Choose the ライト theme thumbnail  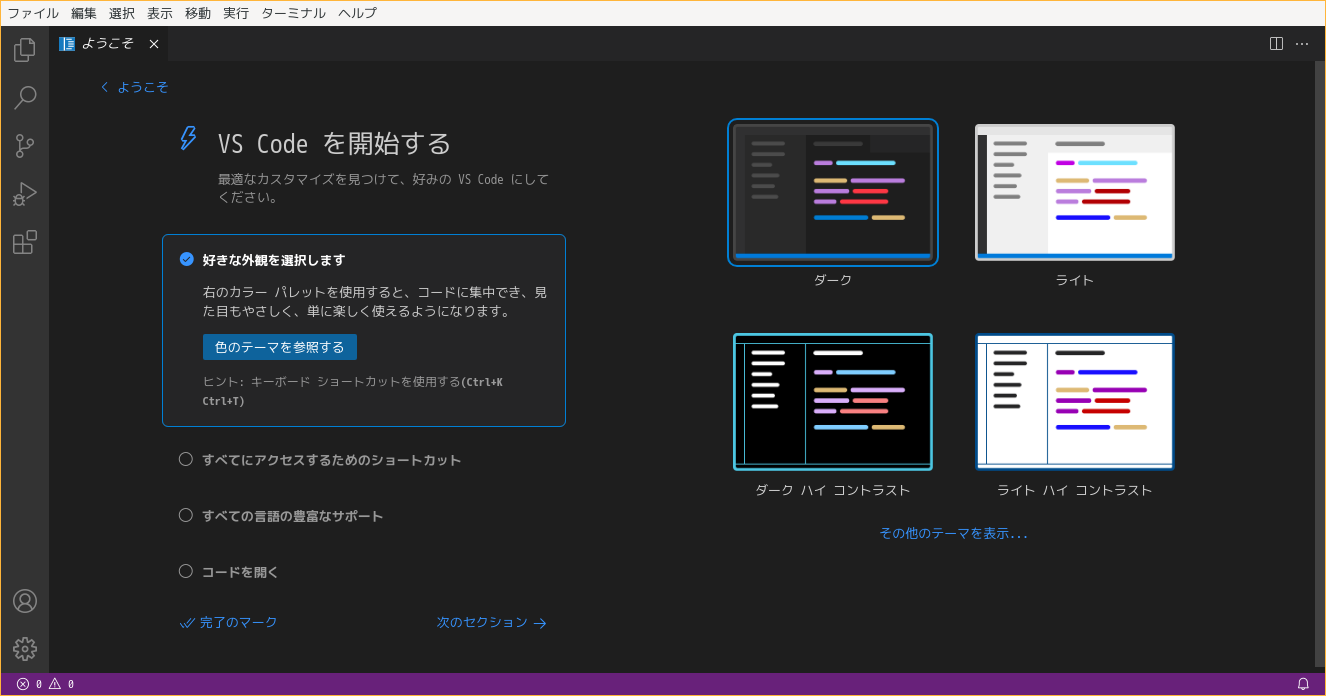1075,192
